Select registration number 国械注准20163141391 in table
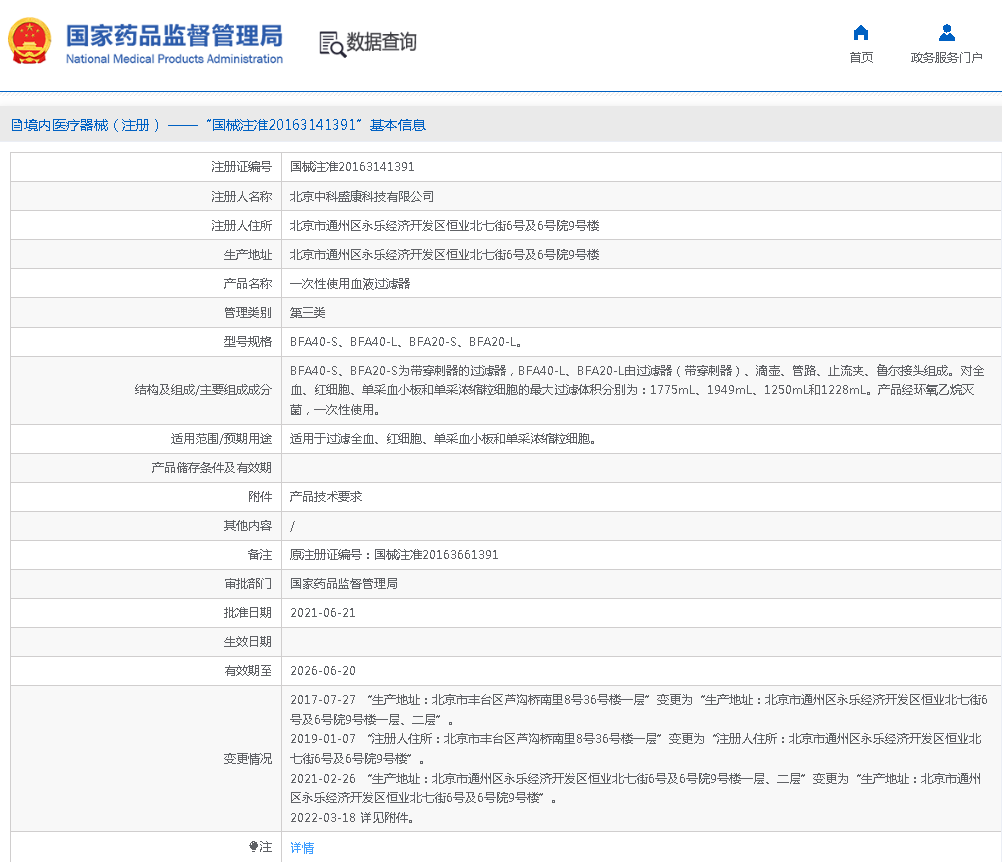Screen dimensions: 1002x862 coord(352,167)
